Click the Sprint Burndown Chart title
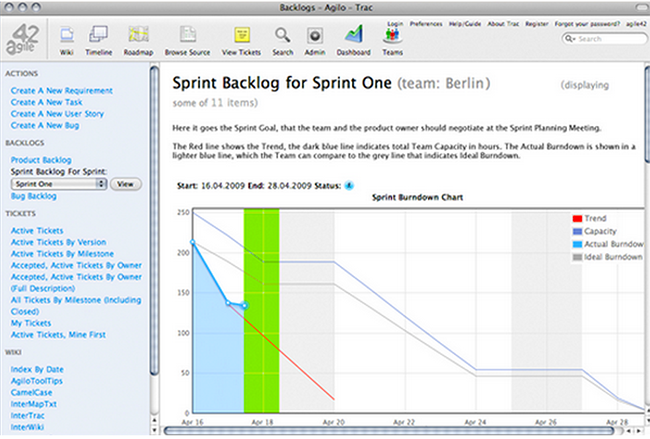This screenshot has height=439, width=650. click(417, 197)
